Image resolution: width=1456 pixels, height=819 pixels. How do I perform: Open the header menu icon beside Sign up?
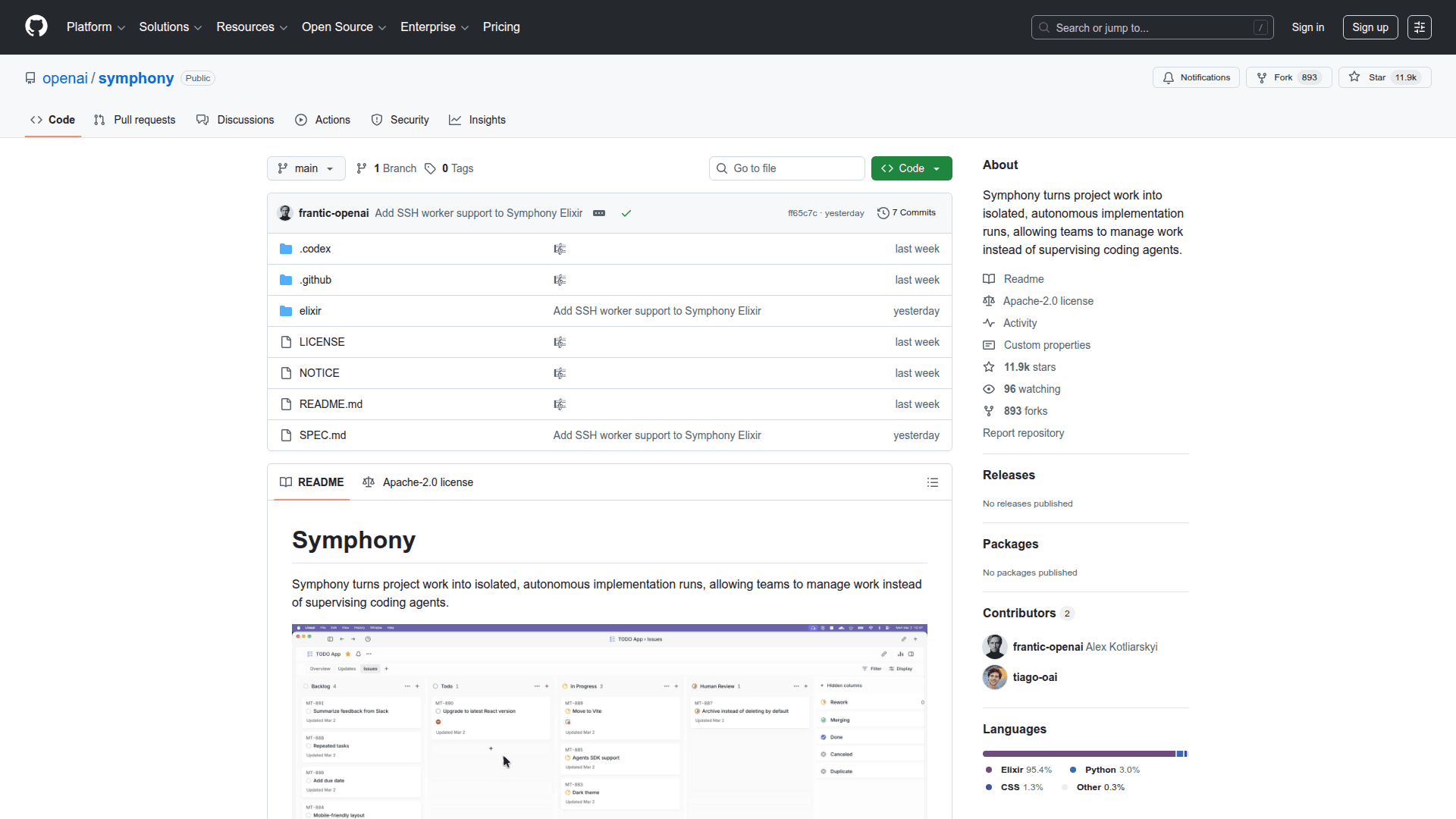click(x=1419, y=27)
